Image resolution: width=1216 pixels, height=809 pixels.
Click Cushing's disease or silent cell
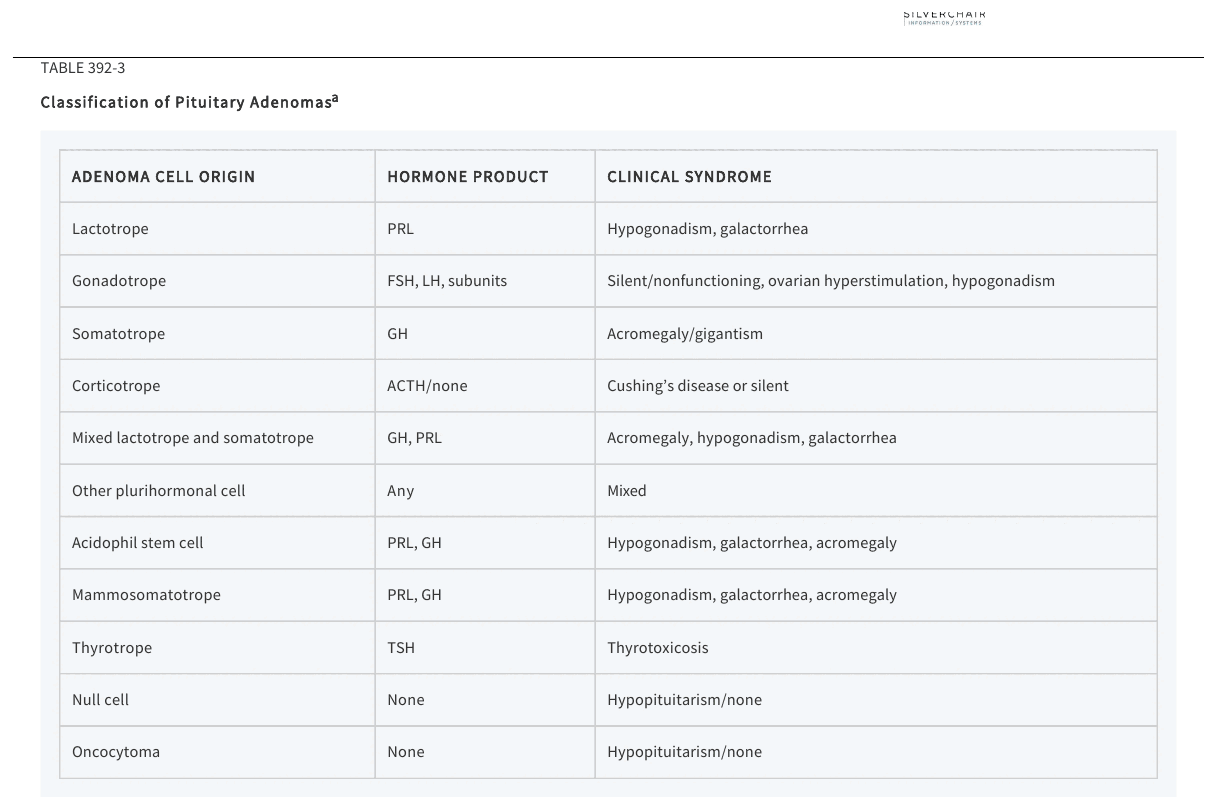[x=876, y=386]
